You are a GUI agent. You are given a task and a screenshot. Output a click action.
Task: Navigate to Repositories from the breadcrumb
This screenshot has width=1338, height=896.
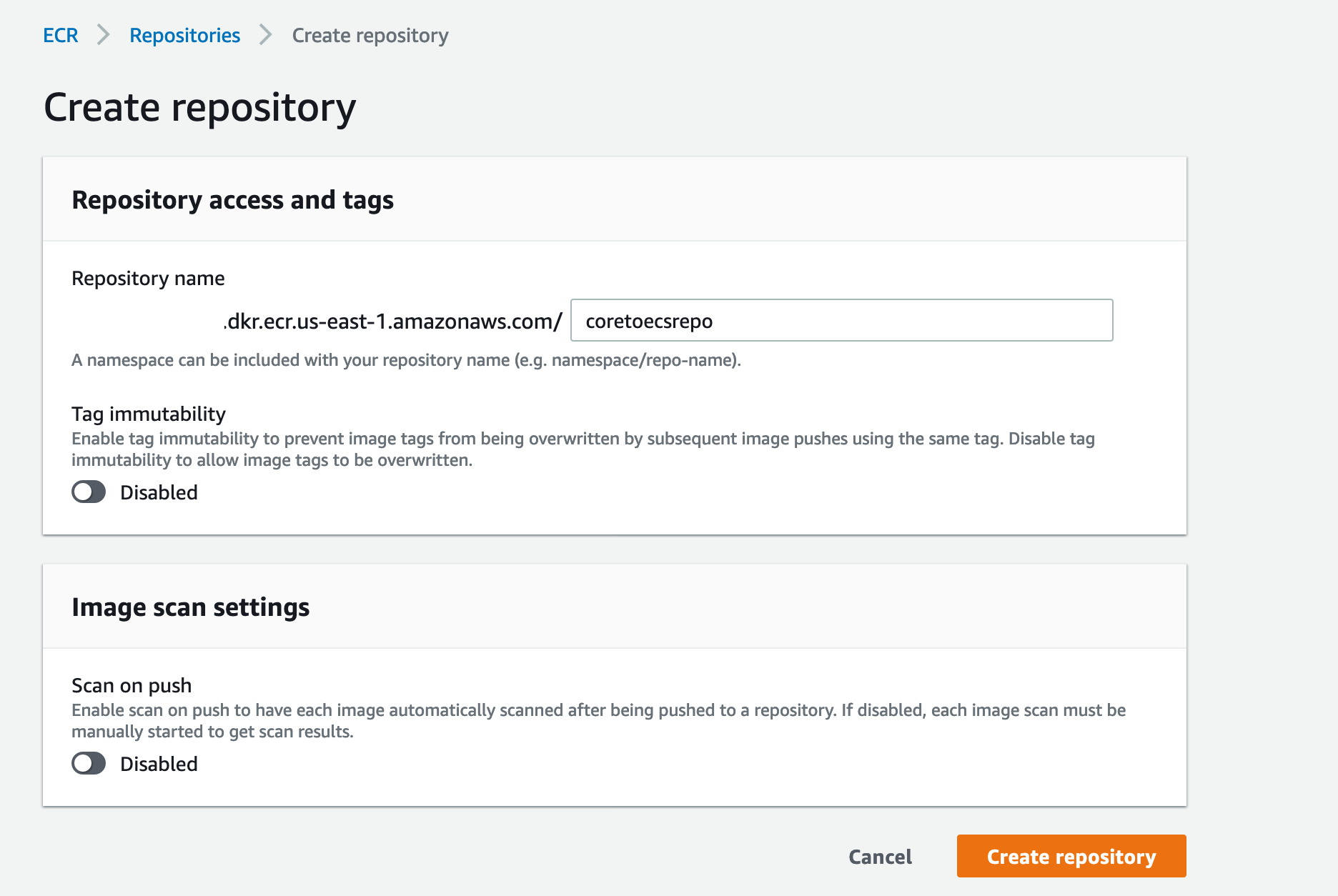tap(184, 35)
